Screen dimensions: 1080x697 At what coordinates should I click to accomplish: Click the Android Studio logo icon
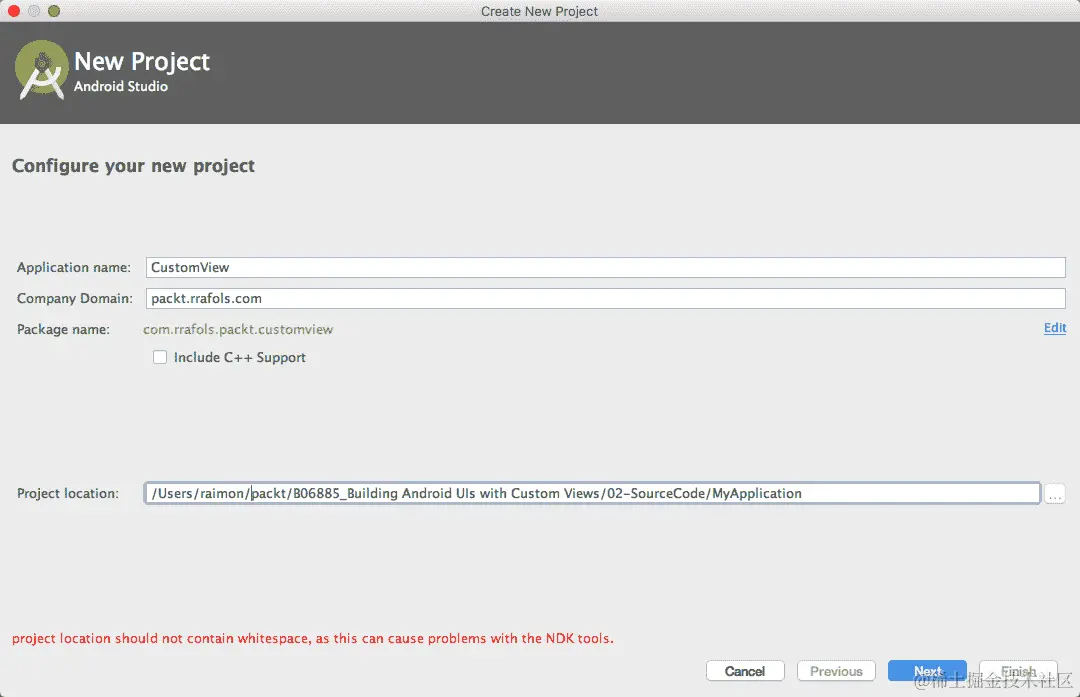click(41, 70)
